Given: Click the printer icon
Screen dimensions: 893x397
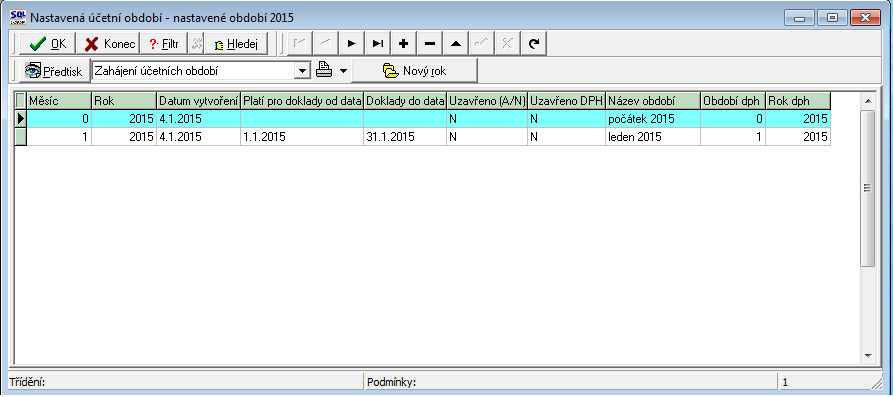Looking at the screenshot, I should coord(324,71).
